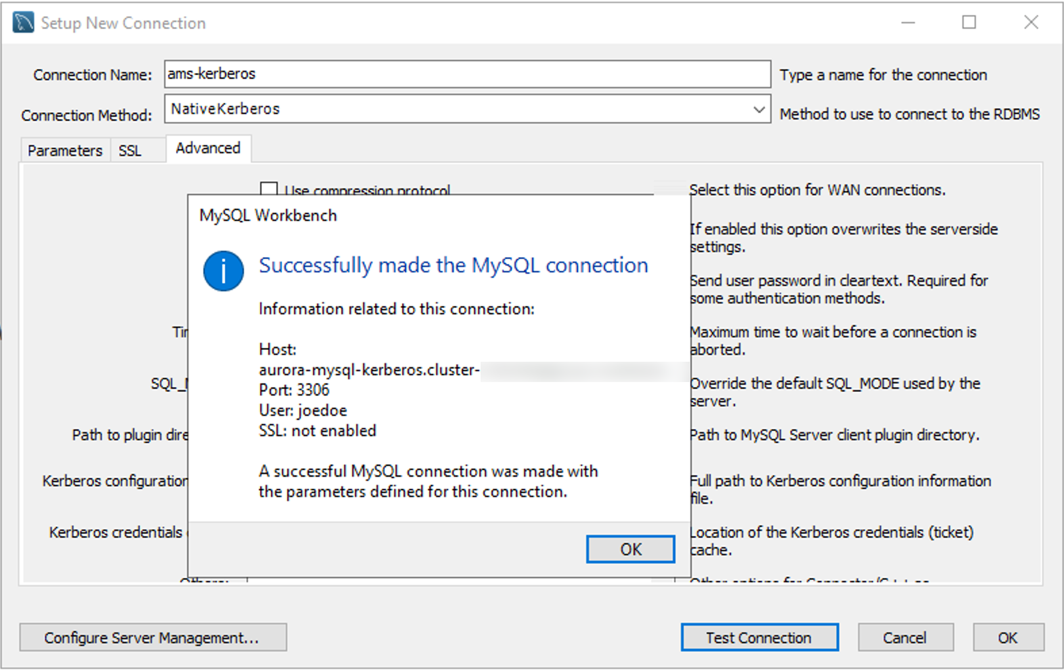The image size is (1064, 672).
Task: Click the "A successful MySQL connection was made" message
Action: 428,481
